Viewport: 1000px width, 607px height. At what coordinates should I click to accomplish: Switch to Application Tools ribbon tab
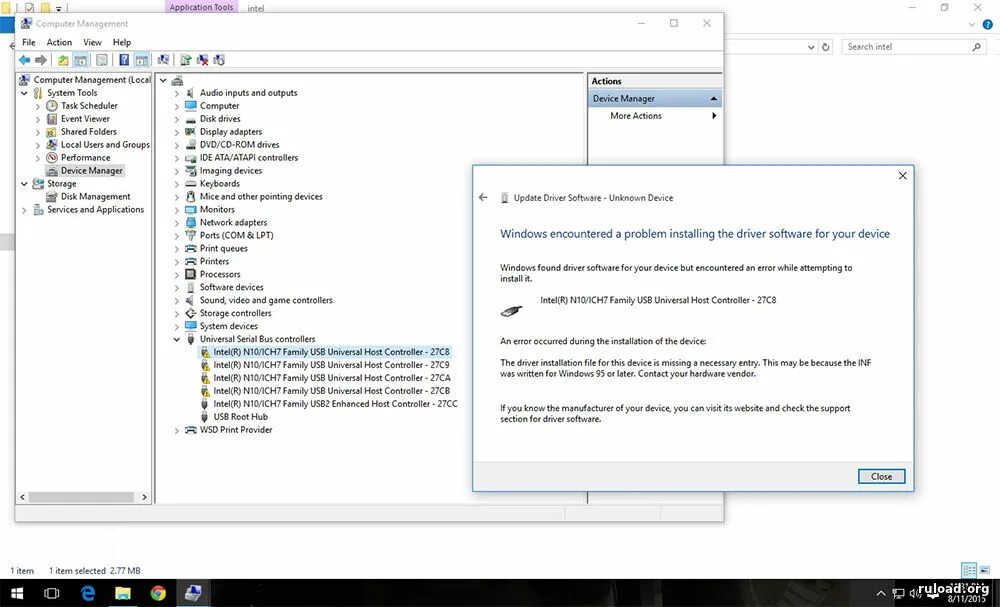point(202,7)
